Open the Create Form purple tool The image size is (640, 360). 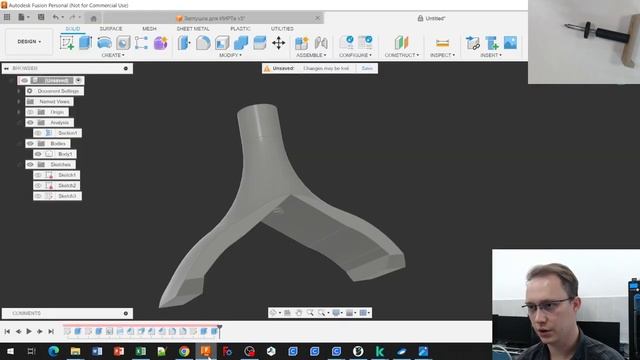point(160,43)
